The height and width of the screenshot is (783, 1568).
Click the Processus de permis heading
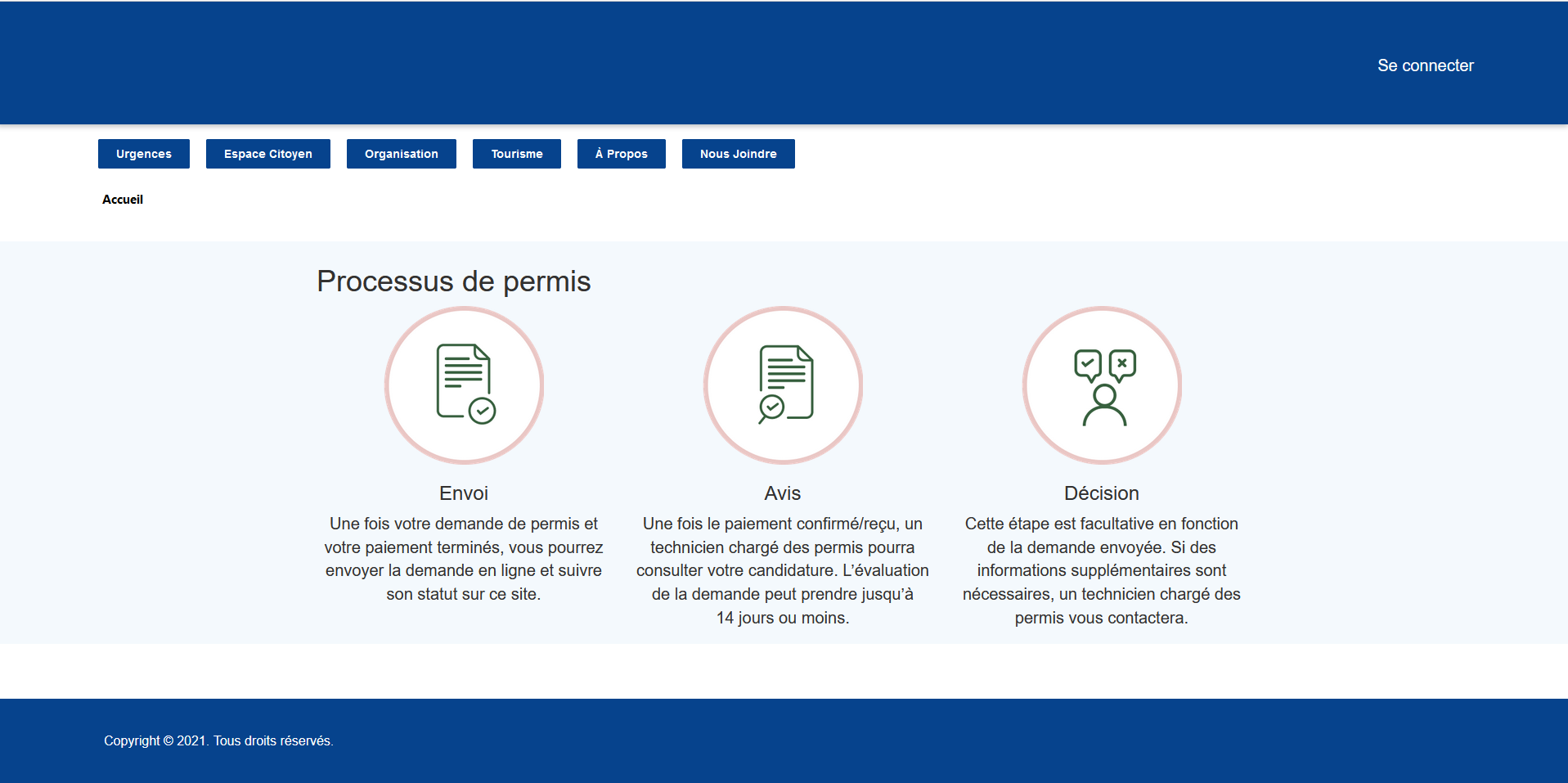[454, 281]
